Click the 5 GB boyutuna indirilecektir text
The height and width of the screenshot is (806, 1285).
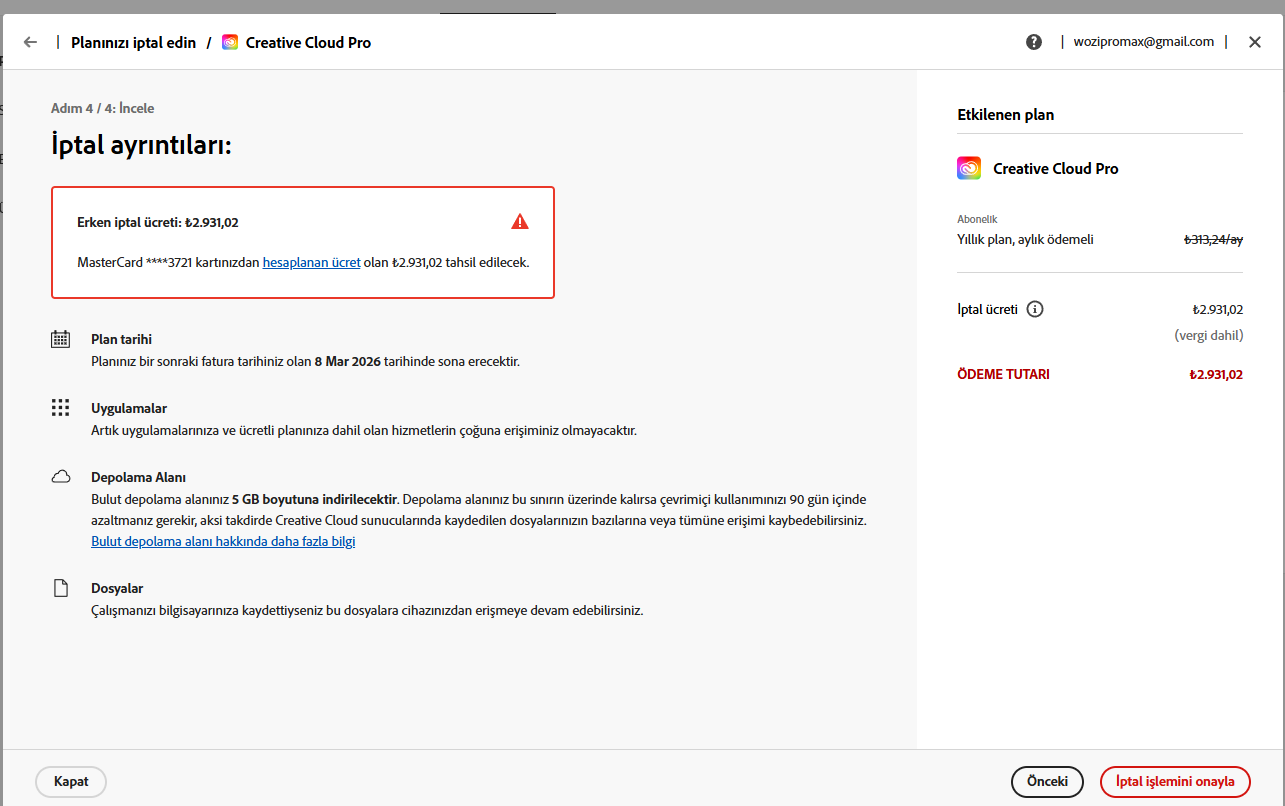[x=315, y=499]
